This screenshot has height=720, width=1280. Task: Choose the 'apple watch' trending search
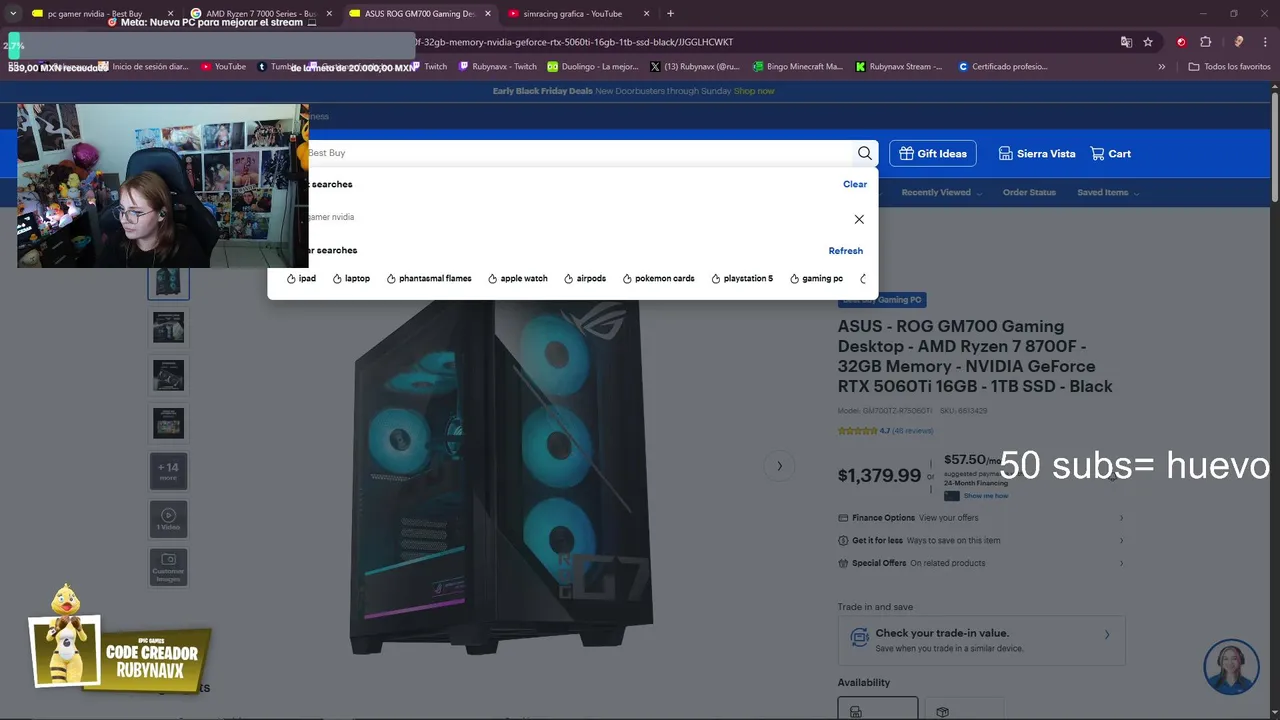518,279
